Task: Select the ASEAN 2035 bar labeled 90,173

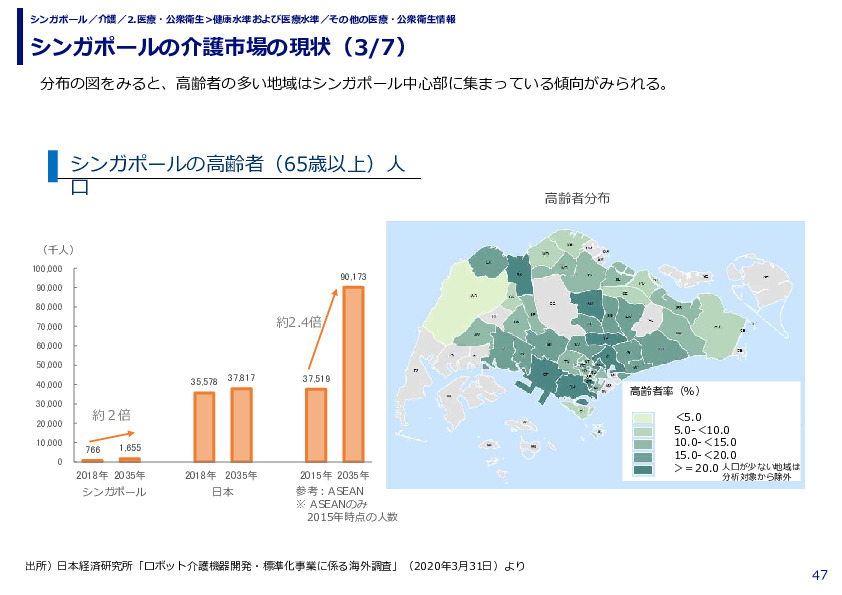Action: [353, 374]
